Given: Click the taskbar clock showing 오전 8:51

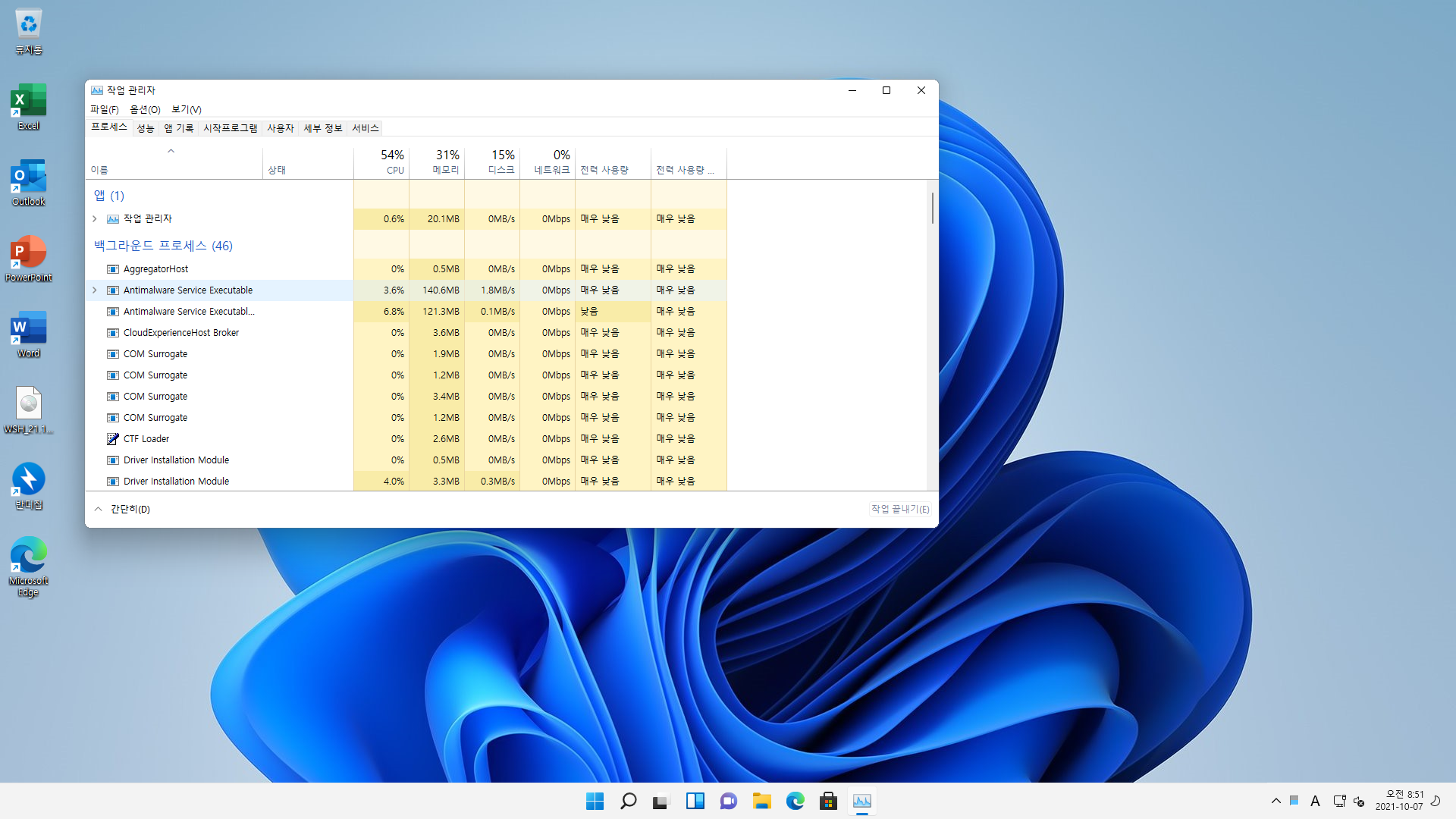Looking at the screenshot, I should click(1400, 801).
